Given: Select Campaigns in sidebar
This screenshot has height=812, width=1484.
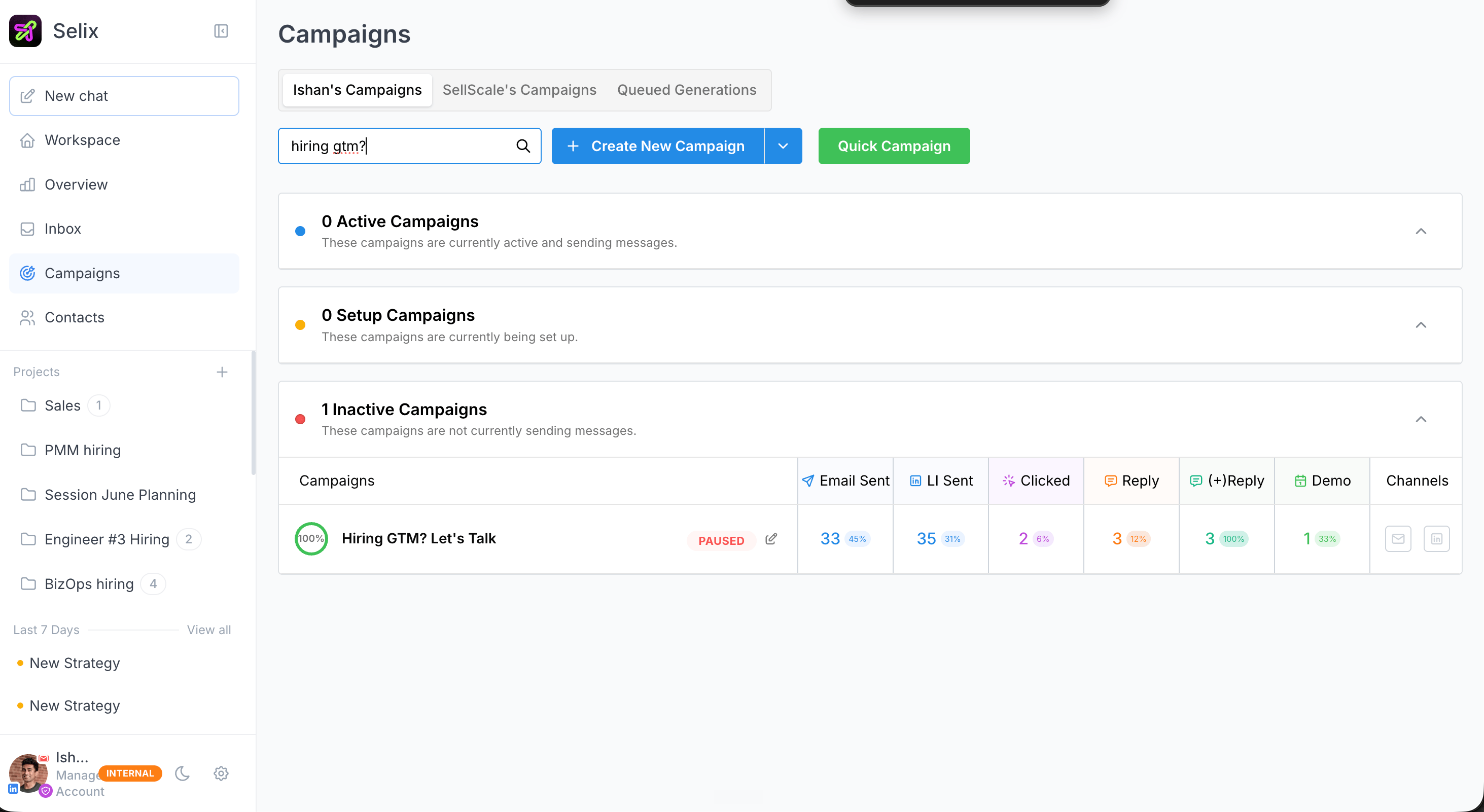Looking at the screenshot, I should (124, 273).
